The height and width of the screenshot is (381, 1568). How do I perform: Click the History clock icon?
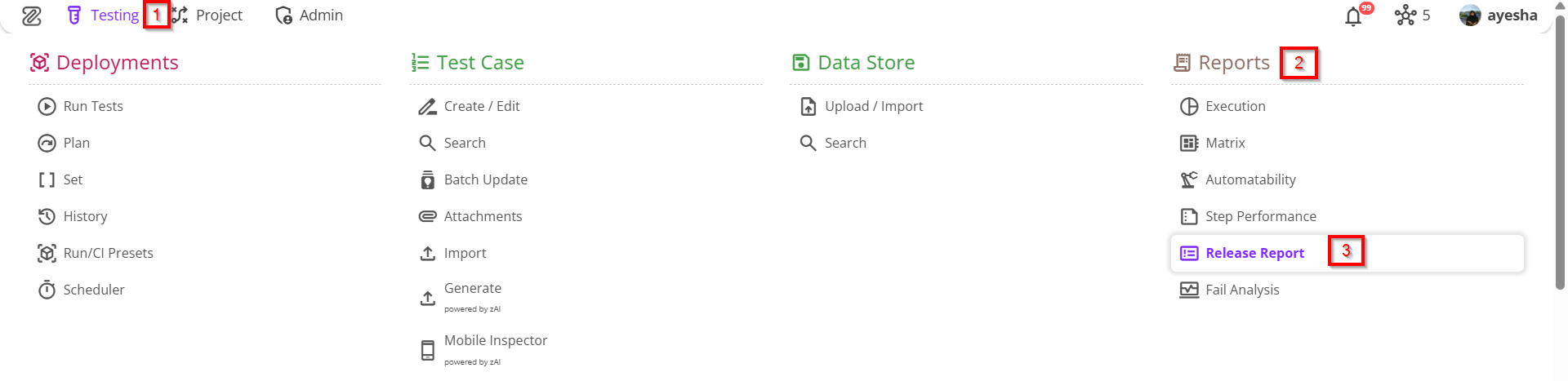point(47,216)
